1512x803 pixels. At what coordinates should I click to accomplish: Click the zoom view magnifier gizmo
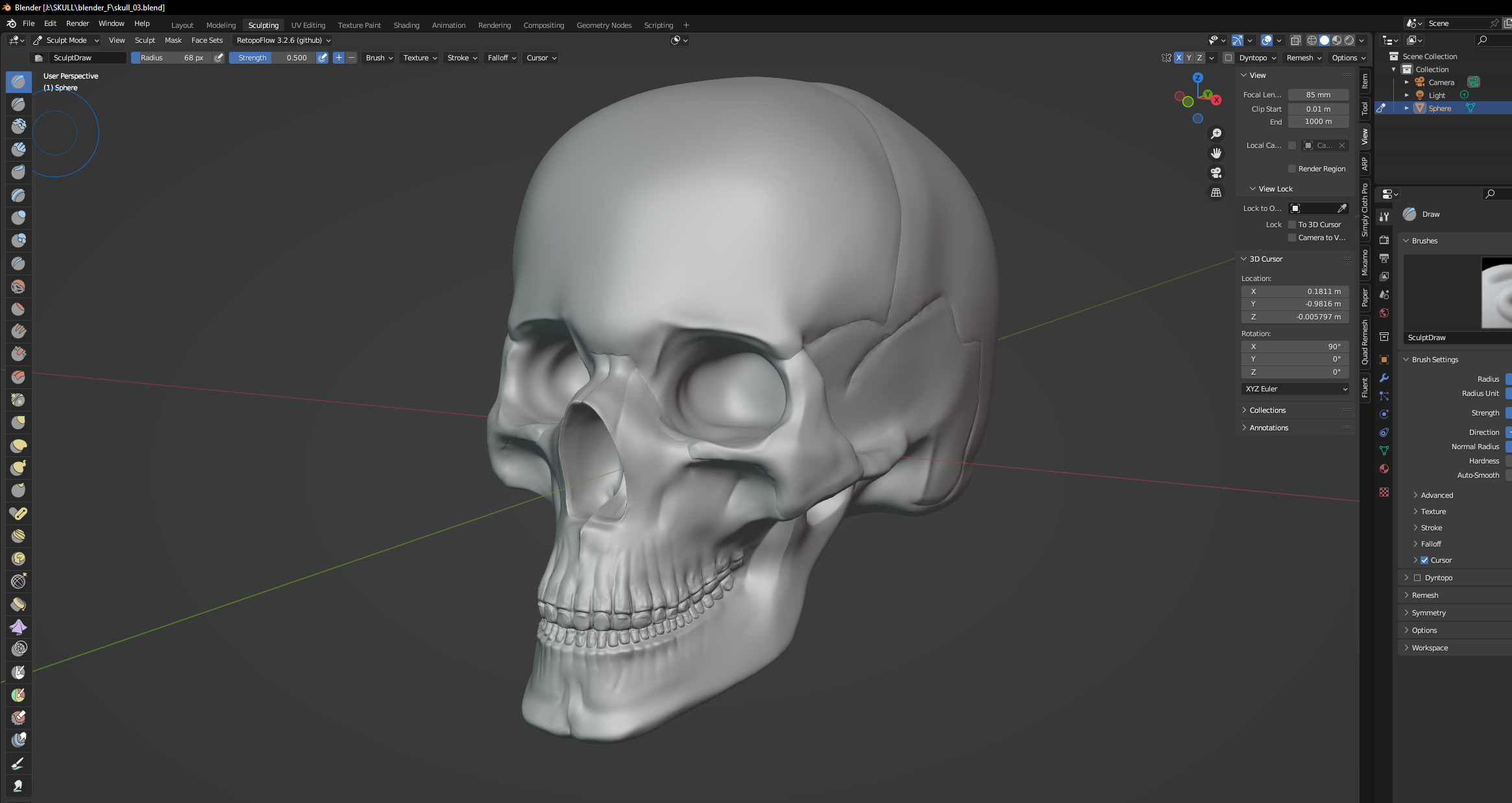click(x=1216, y=134)
